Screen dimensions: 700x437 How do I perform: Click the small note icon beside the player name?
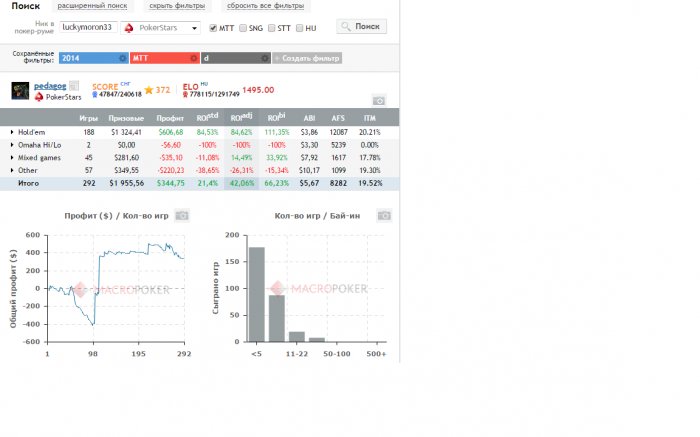[x=74, y=85]
